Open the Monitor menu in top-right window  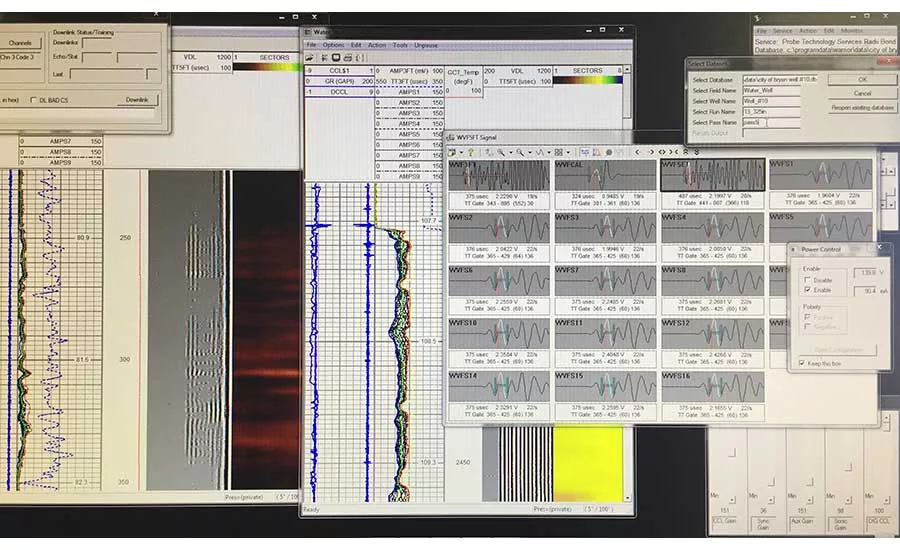click(852, 30)
